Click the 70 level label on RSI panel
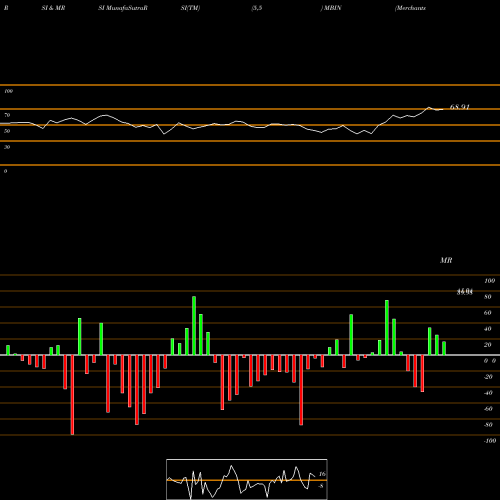This screenshot has width=500, height=500. pos(7,115)
